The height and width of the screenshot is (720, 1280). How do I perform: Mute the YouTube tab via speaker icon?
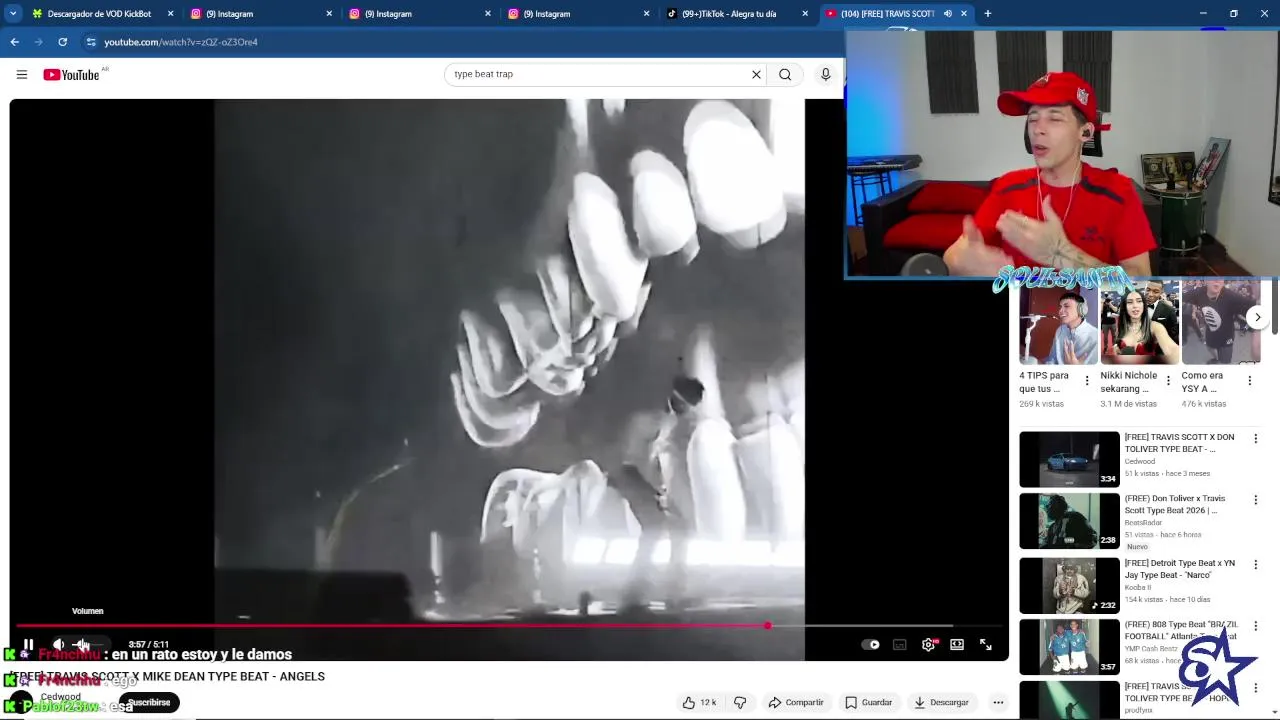[947, 14]
